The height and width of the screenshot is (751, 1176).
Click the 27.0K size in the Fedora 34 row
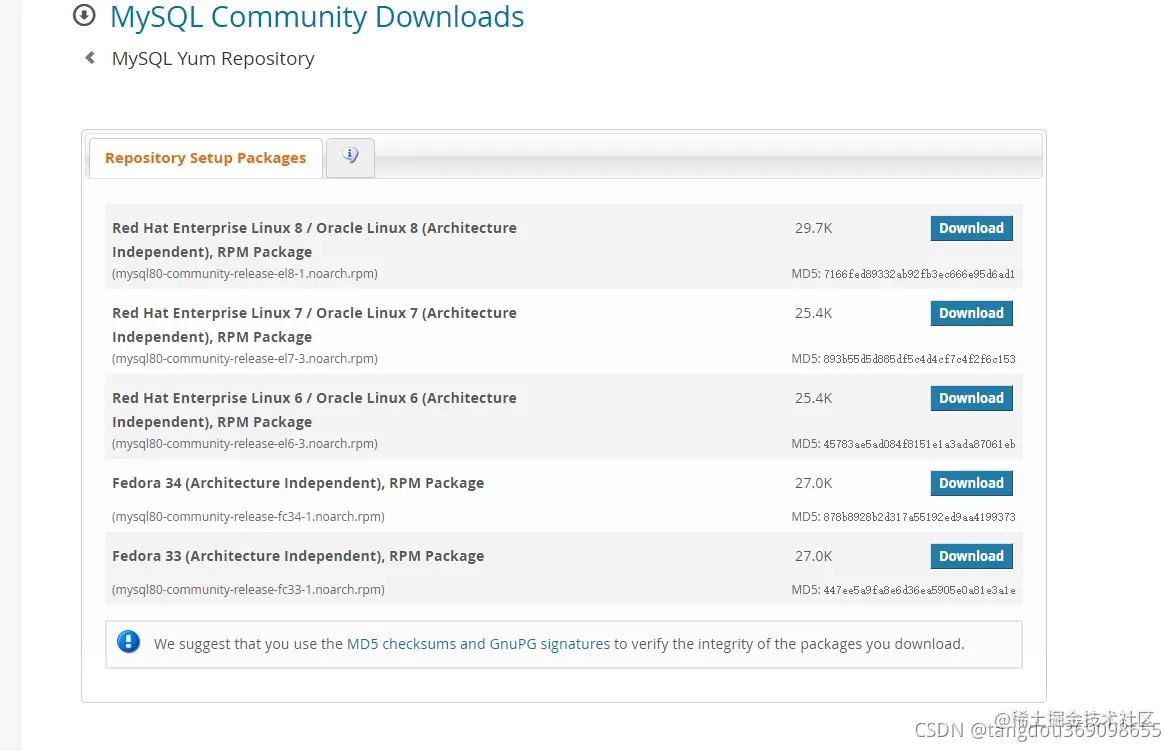[814, 483]
